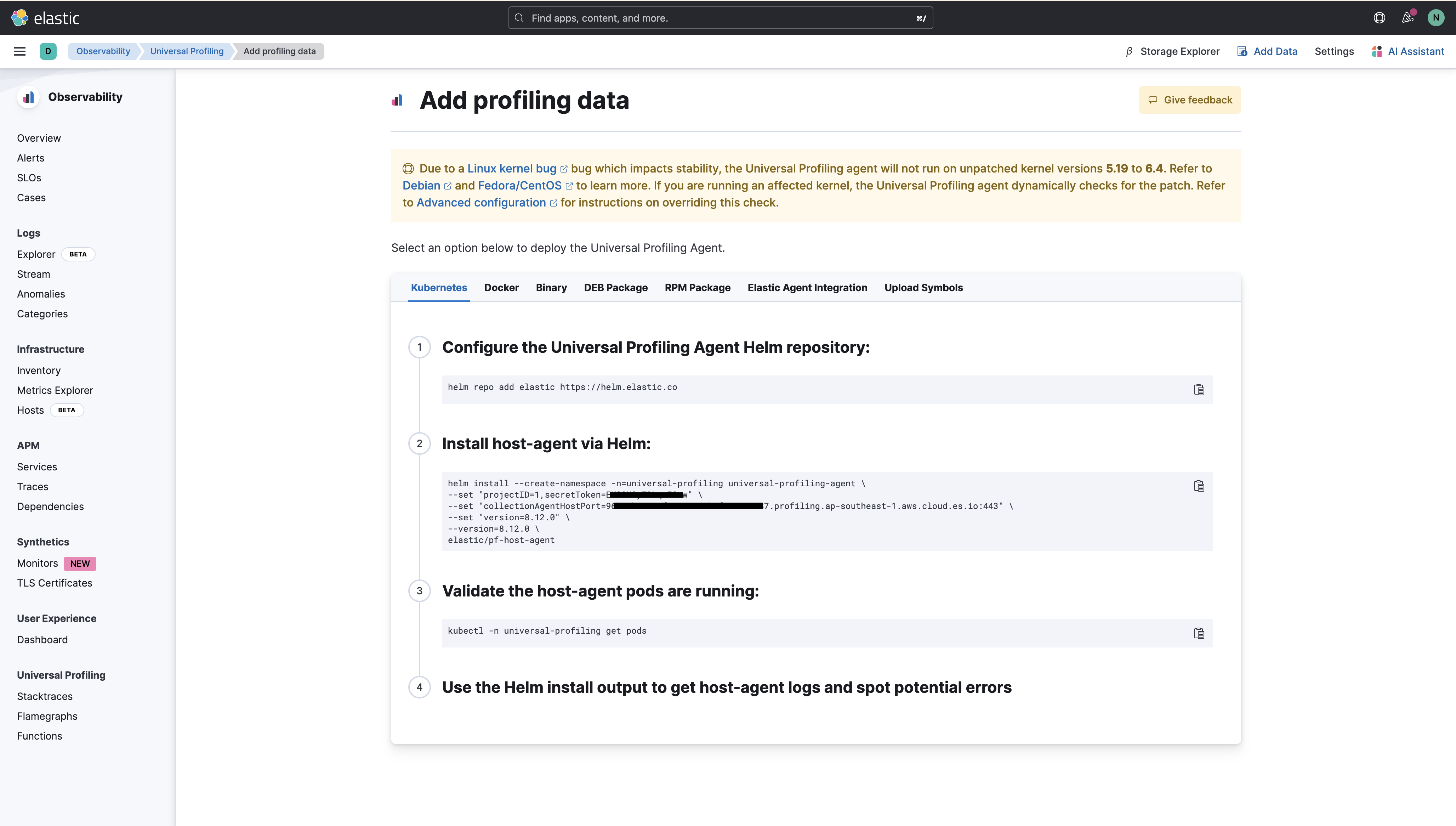This screenshot has width=1456, height=826.
Task: Expand the main navigation hamburger menu
Action: [x=20, y=51]
